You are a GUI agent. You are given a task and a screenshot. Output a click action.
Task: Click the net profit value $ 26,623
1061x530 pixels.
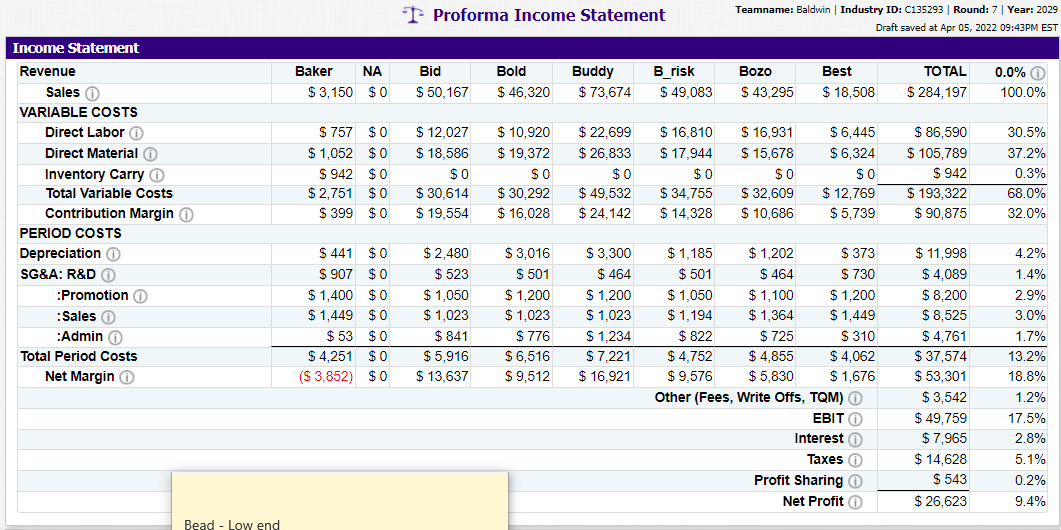pyautogui.click(x=941, y=502)
